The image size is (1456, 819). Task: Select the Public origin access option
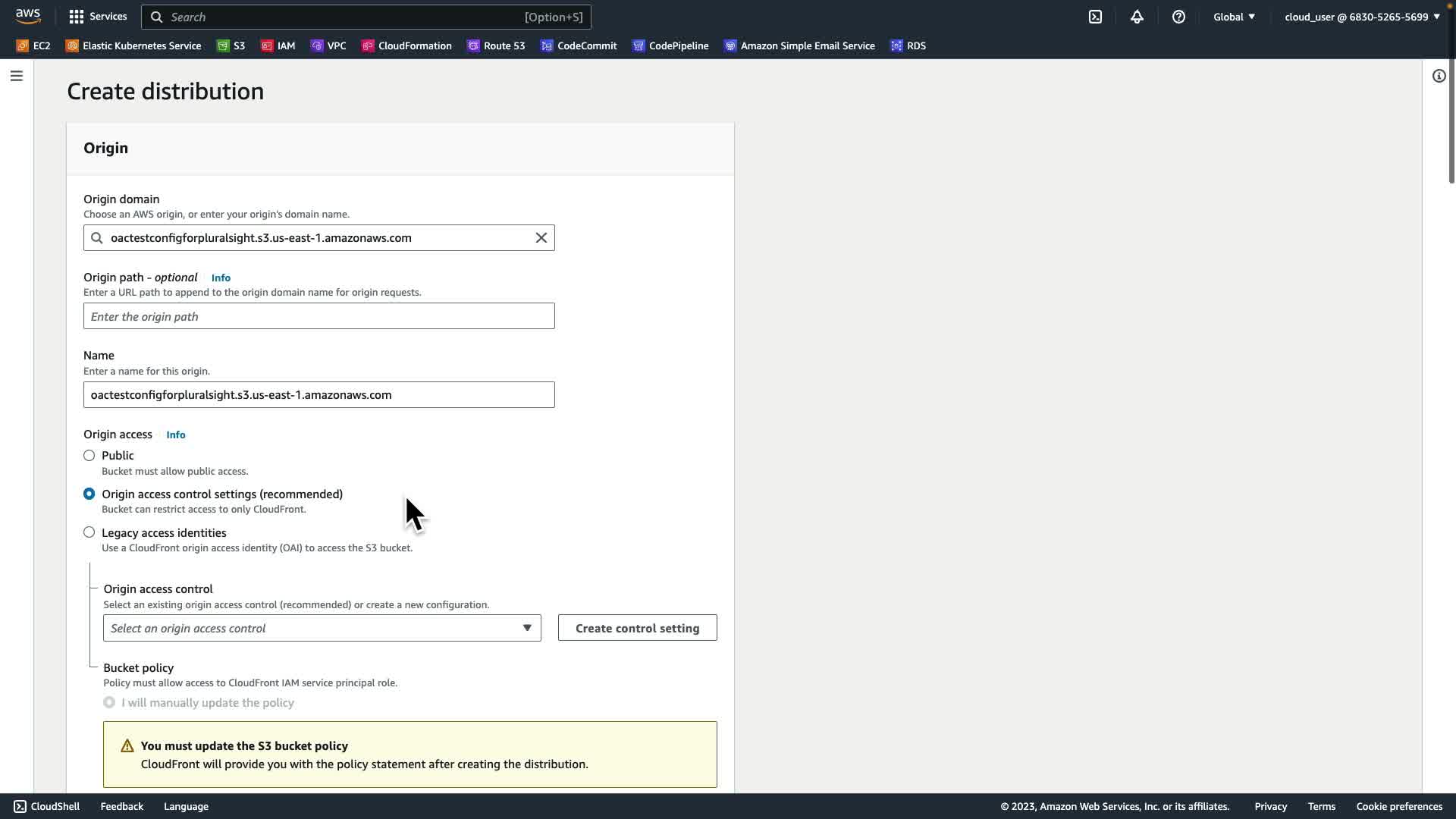click(89, 456)
